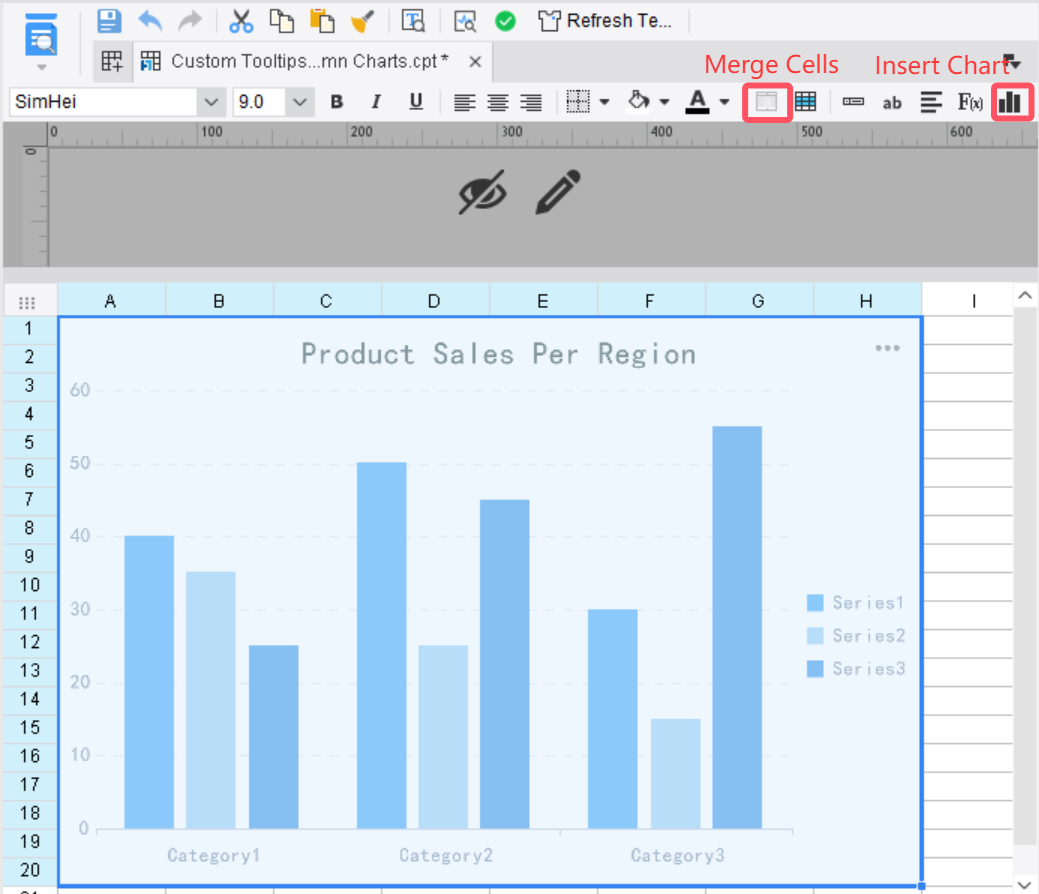Edit parameter pane with pencil icon
Image resolution: width=1039 pixels, height=894 pixels.
558,192
